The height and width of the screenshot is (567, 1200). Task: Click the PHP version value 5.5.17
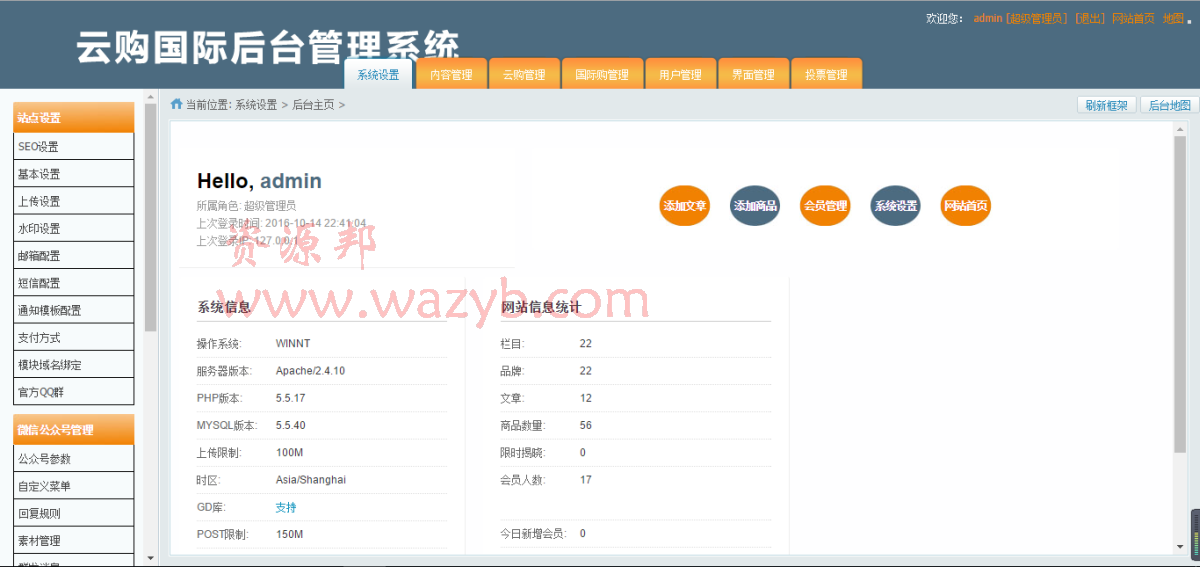[x=290, y=398]
